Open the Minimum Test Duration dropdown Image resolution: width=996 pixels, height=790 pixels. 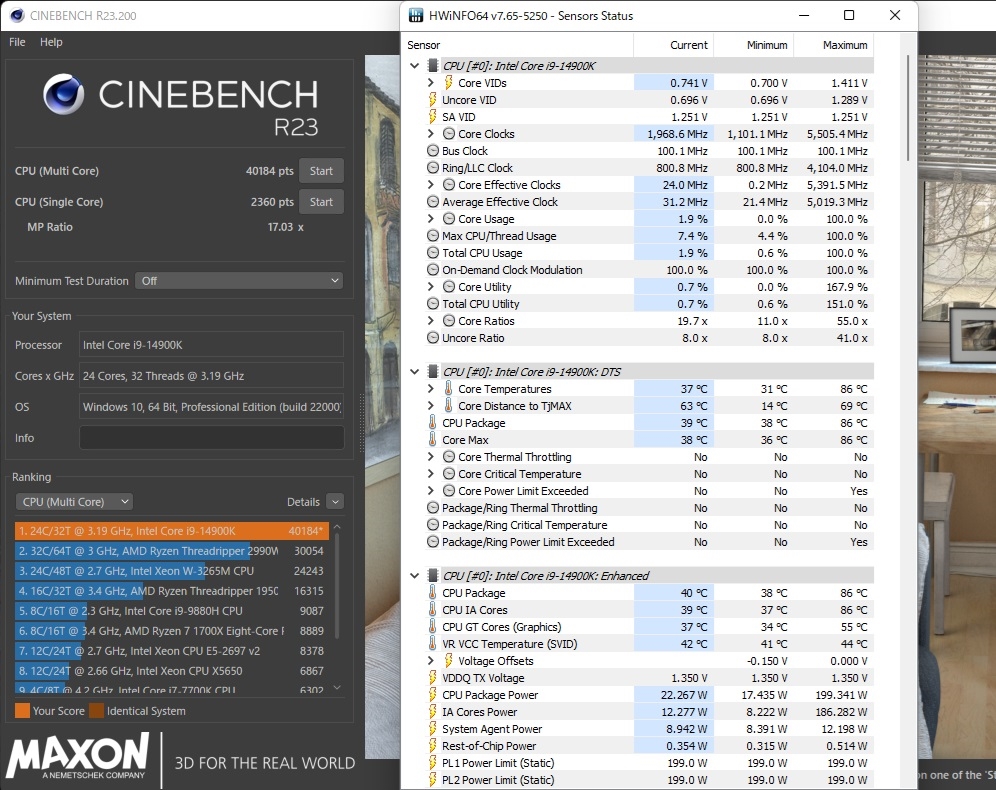pyautogui.click(x=239, y=281)
